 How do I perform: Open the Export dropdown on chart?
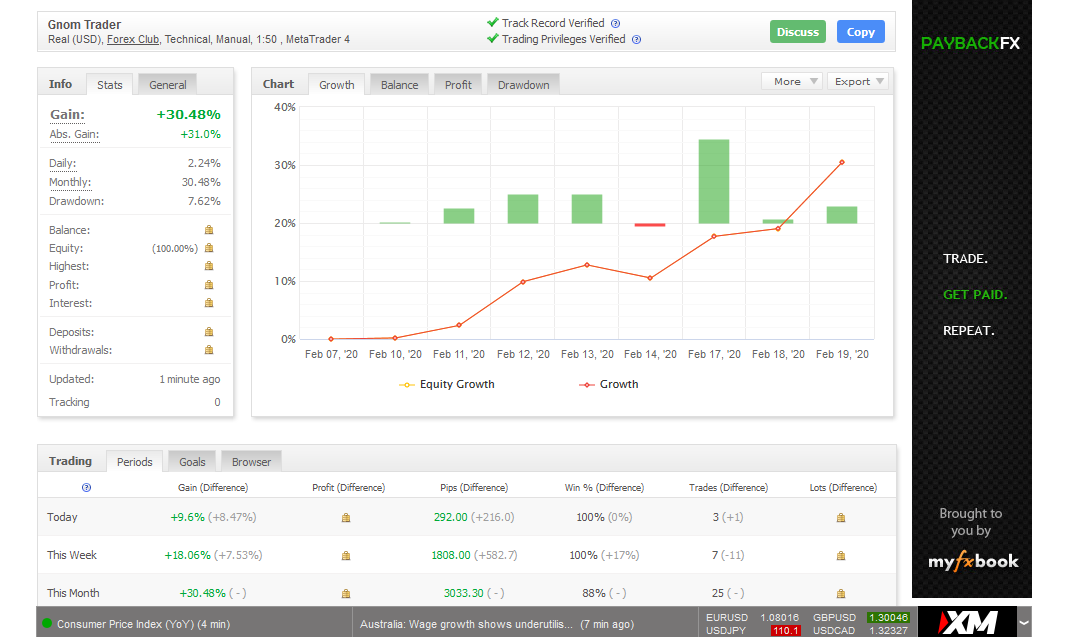pyautogui.click(x=858, y=81)
